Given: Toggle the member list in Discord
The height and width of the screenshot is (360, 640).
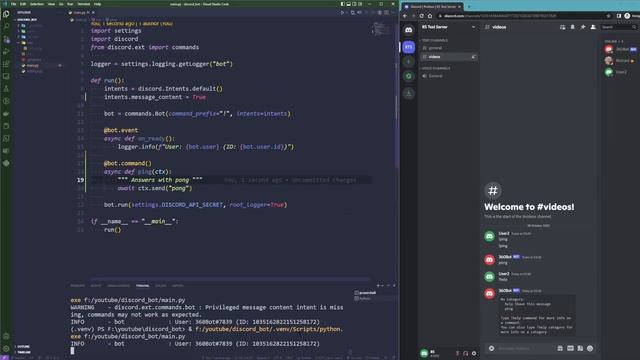Looking at the screenshot, I should pyautogui.click(x=593, y=27).
